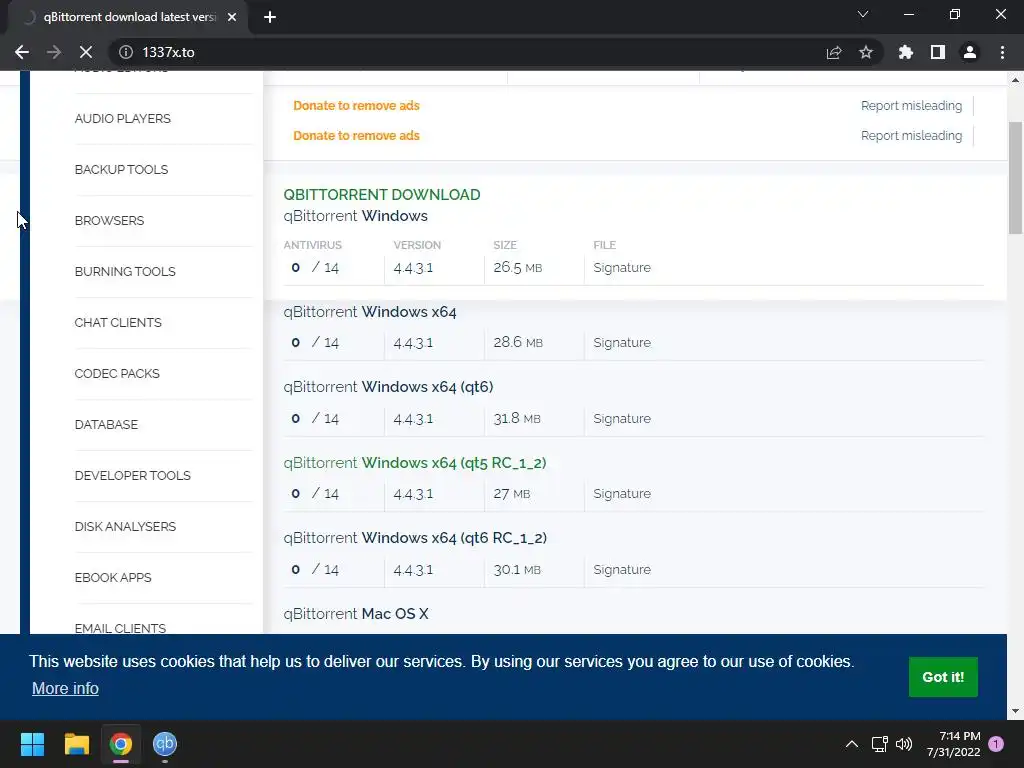The height and width of the screenshot is (768, 1024).
Task: Select the qBittorrent download tab
Action: (128, 18)
